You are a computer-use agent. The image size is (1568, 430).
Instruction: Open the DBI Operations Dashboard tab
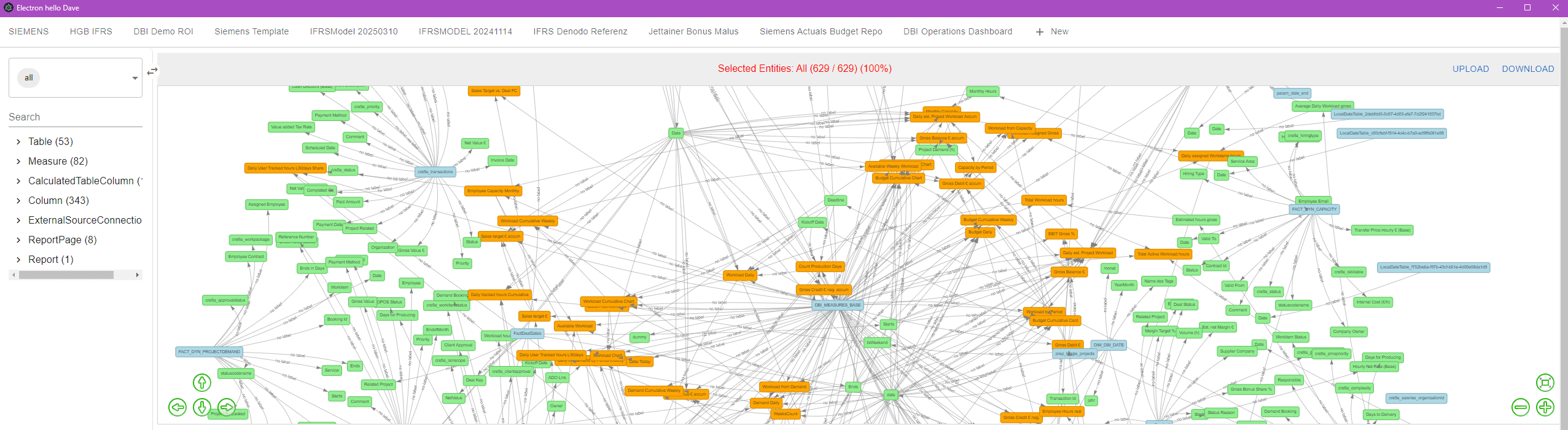click(x=958, y=31)
